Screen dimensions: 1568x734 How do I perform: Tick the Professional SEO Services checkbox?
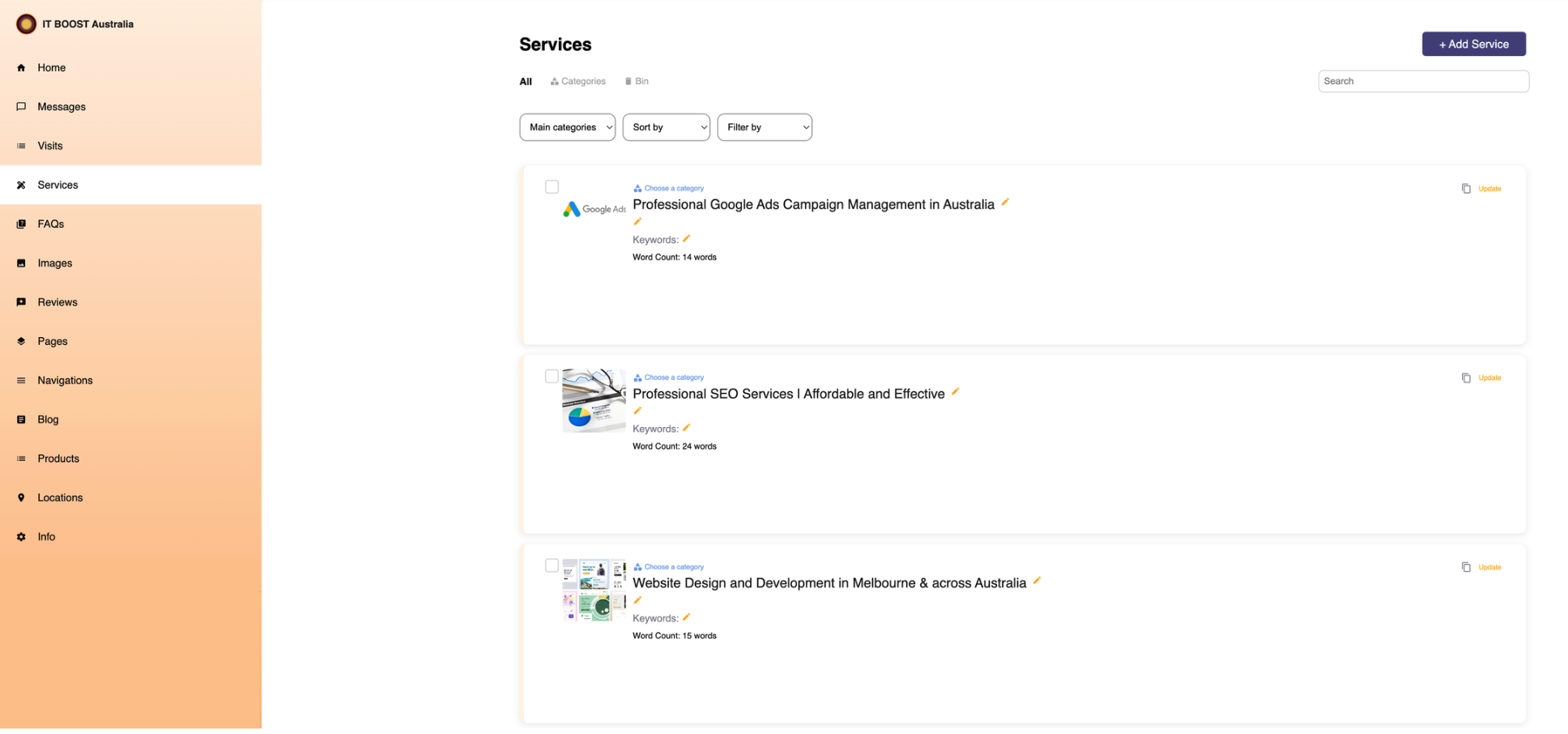552,377
